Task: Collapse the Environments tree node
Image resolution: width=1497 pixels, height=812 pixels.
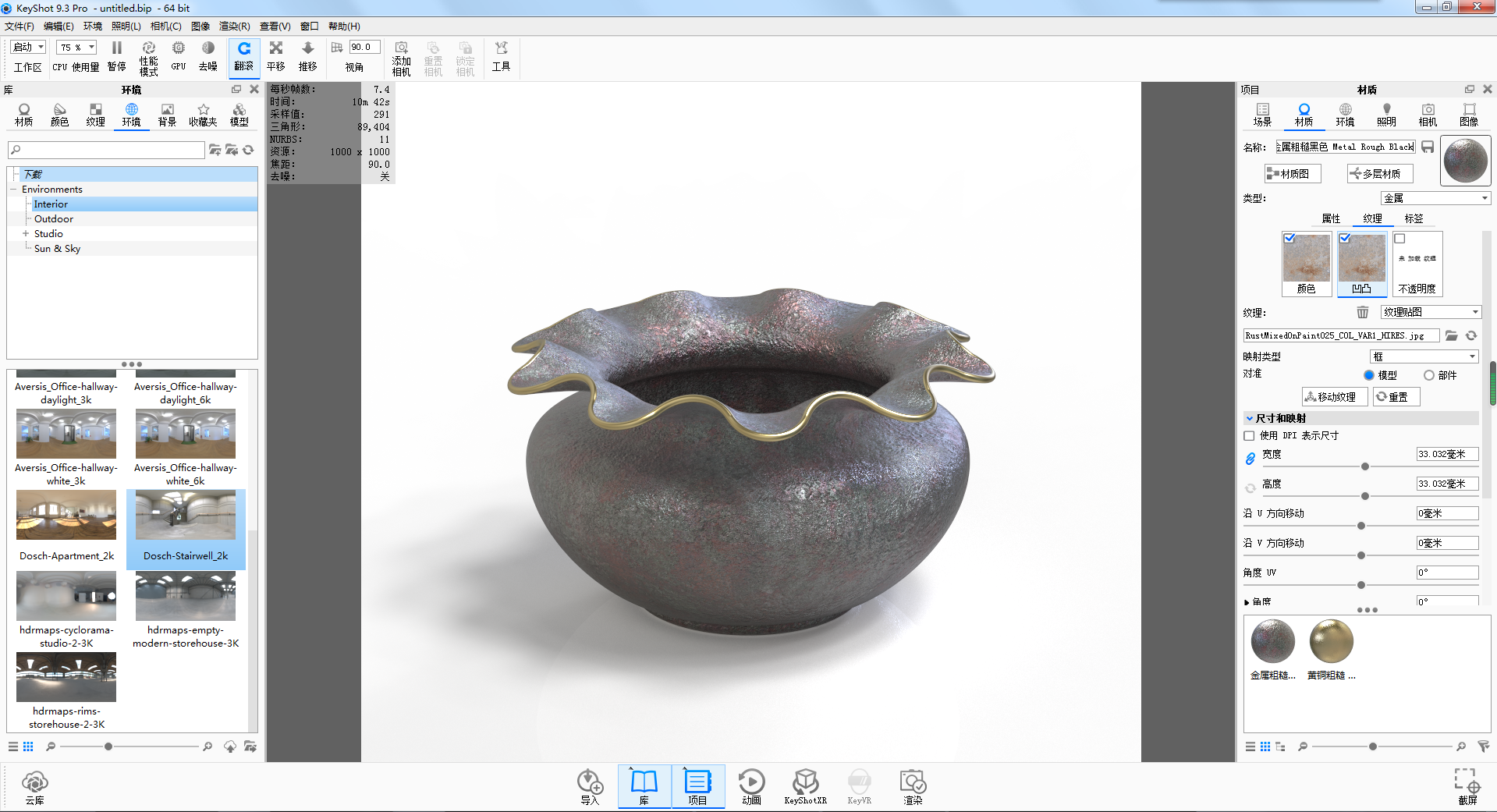Action: coord(13,190)
